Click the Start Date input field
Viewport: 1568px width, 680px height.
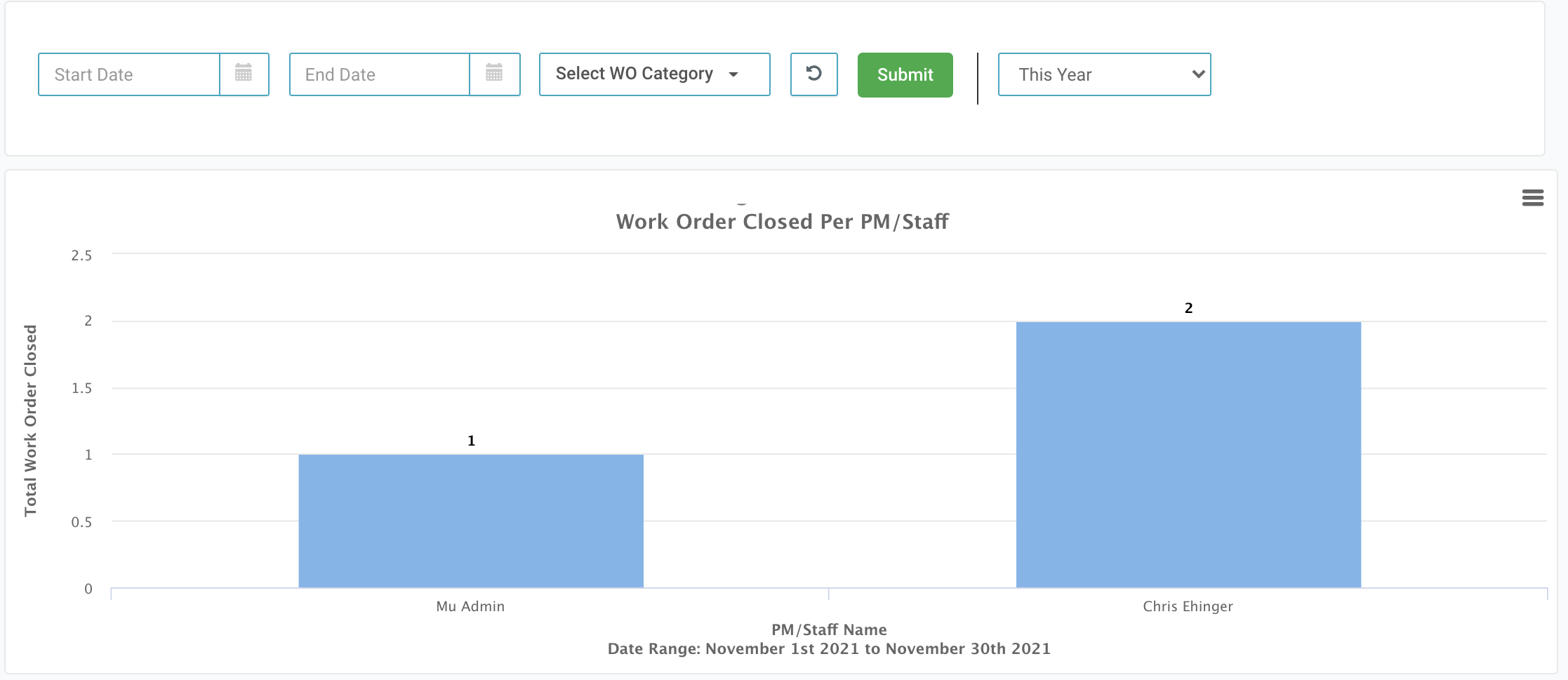pos(129,74)
